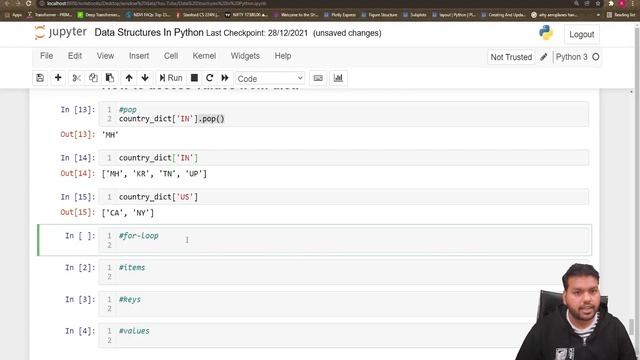Move selected cell up
Viewport: 640px width, 360px height.
click(x=129, y=78)
